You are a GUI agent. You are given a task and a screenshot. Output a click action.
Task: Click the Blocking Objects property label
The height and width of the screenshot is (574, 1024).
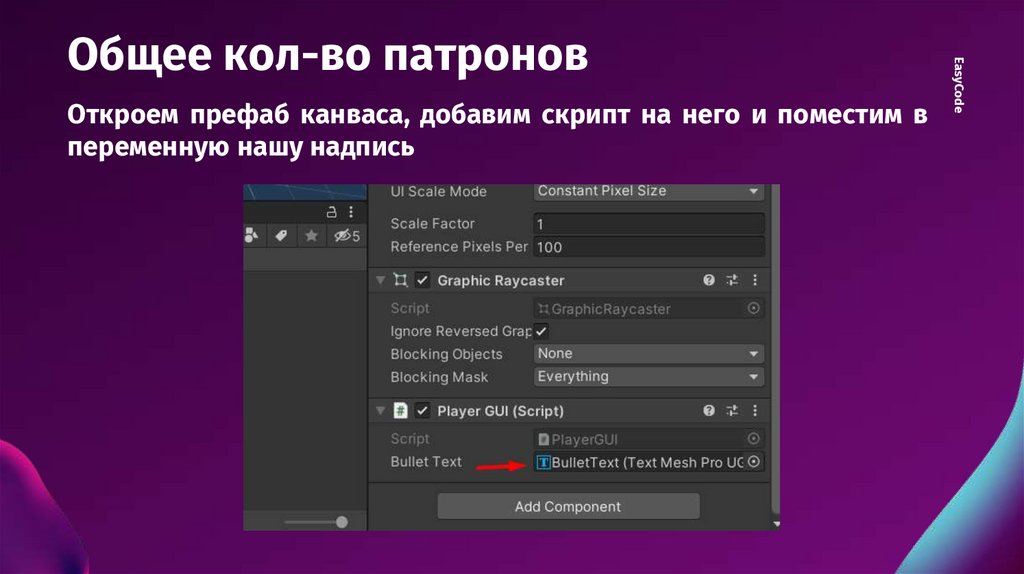click(447, 355)
